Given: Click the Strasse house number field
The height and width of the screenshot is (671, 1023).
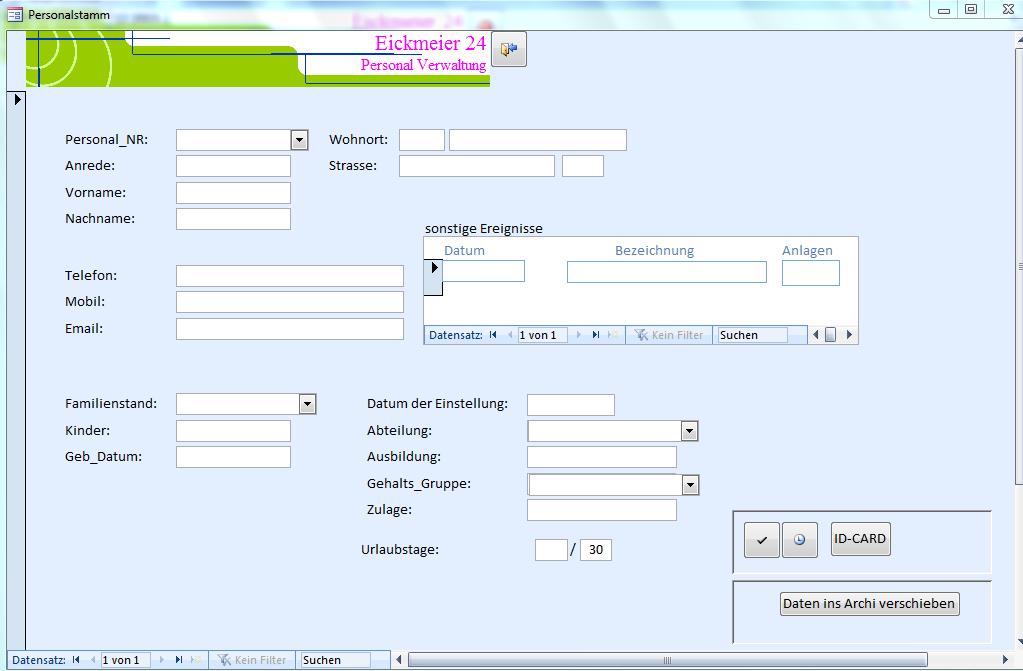Looking at the screenshot, I should click(583, 166).
